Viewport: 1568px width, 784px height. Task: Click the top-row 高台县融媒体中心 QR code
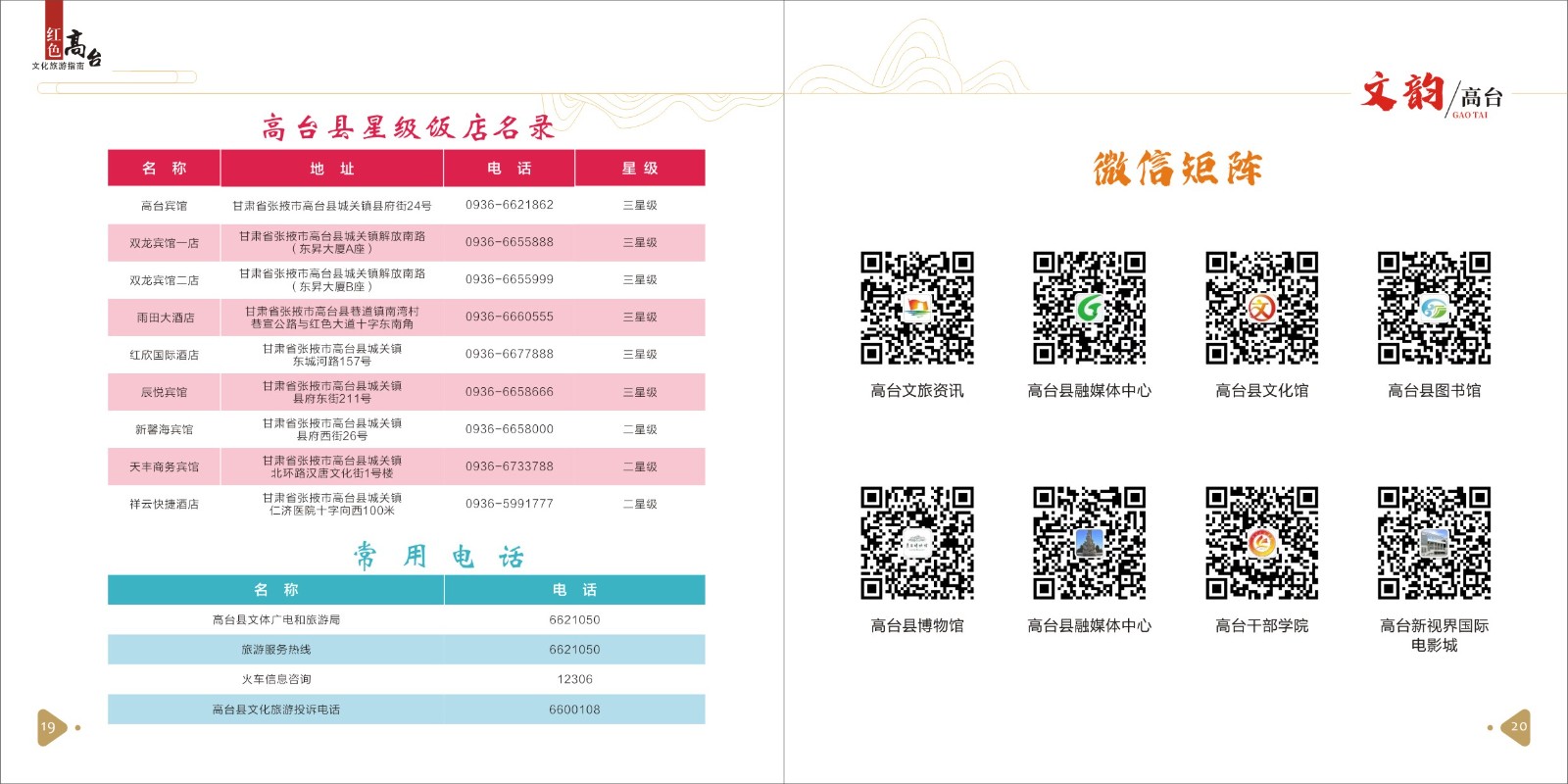[x=1090, y=308]
